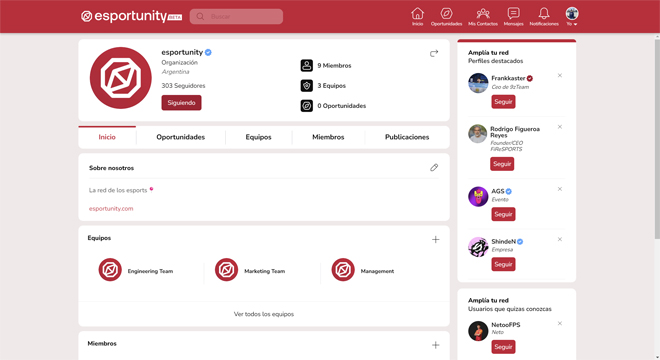Add a team with Equipos plus icon
Viewport: 660px width, 360px height.
point(436,240)
